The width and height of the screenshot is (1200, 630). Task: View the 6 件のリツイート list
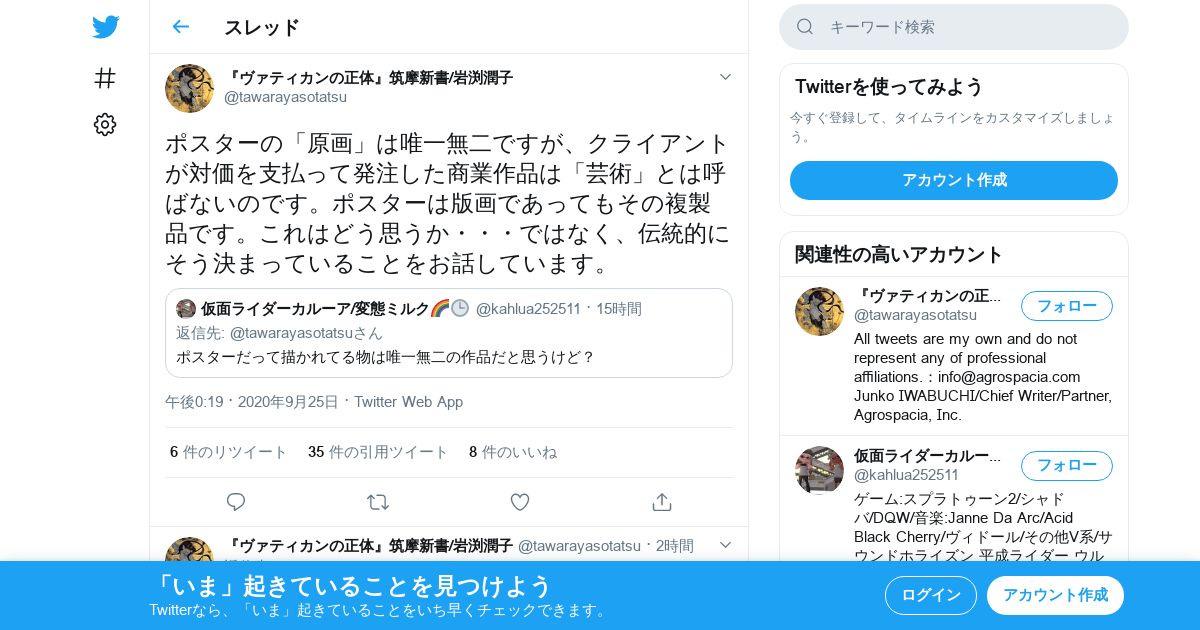(229, 452)
